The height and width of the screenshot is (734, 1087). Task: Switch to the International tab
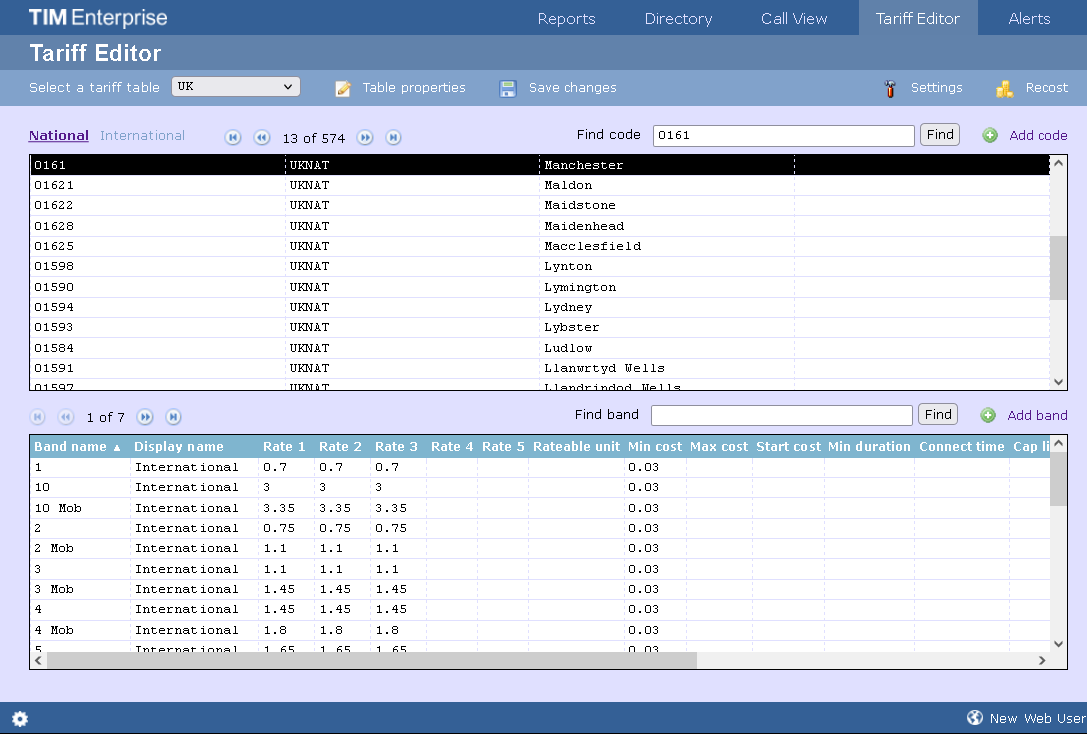click(x=142, y=136)
